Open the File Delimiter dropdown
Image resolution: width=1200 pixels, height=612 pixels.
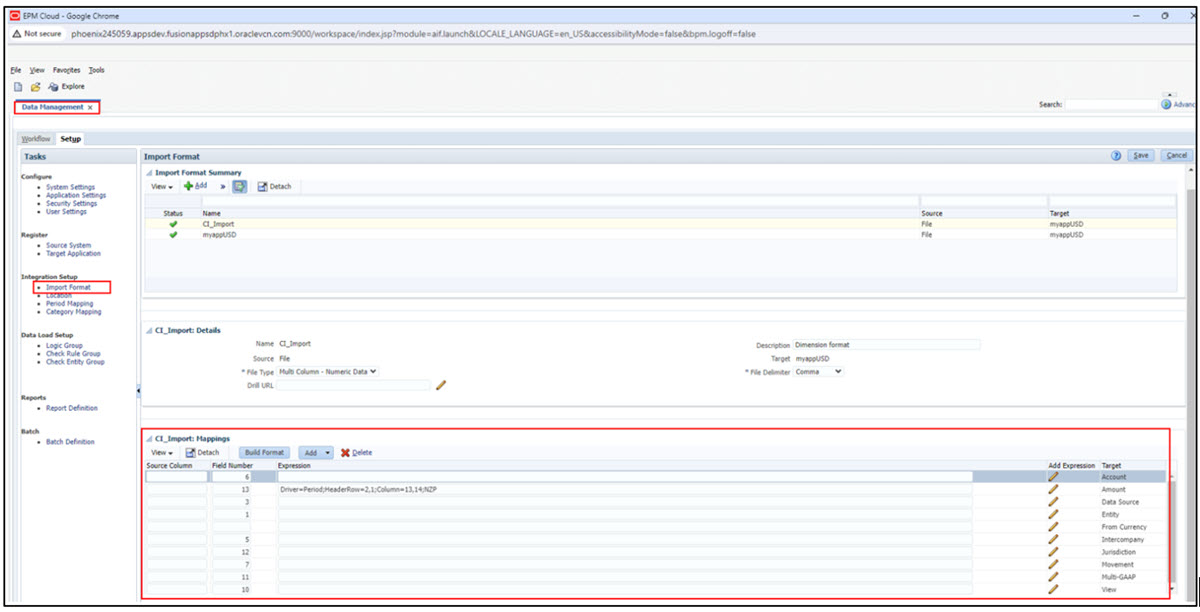[818, 371]
